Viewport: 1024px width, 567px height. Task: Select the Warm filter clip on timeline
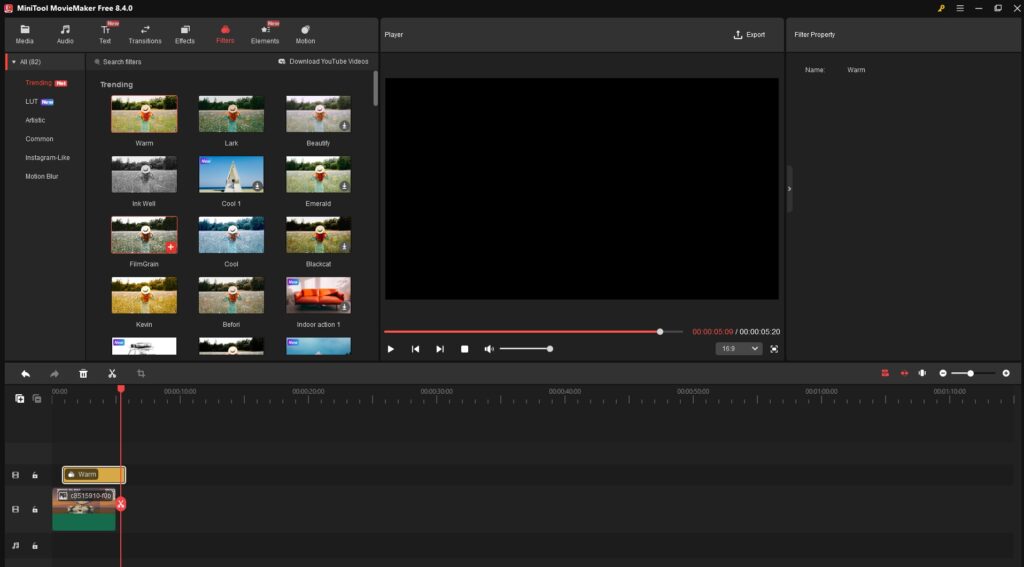point(94,475)
